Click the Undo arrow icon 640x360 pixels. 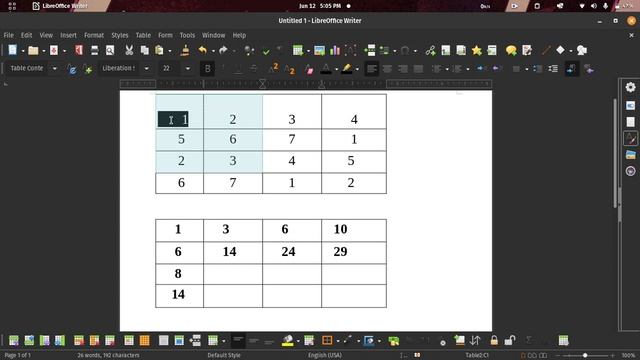(x=202, y=50)
